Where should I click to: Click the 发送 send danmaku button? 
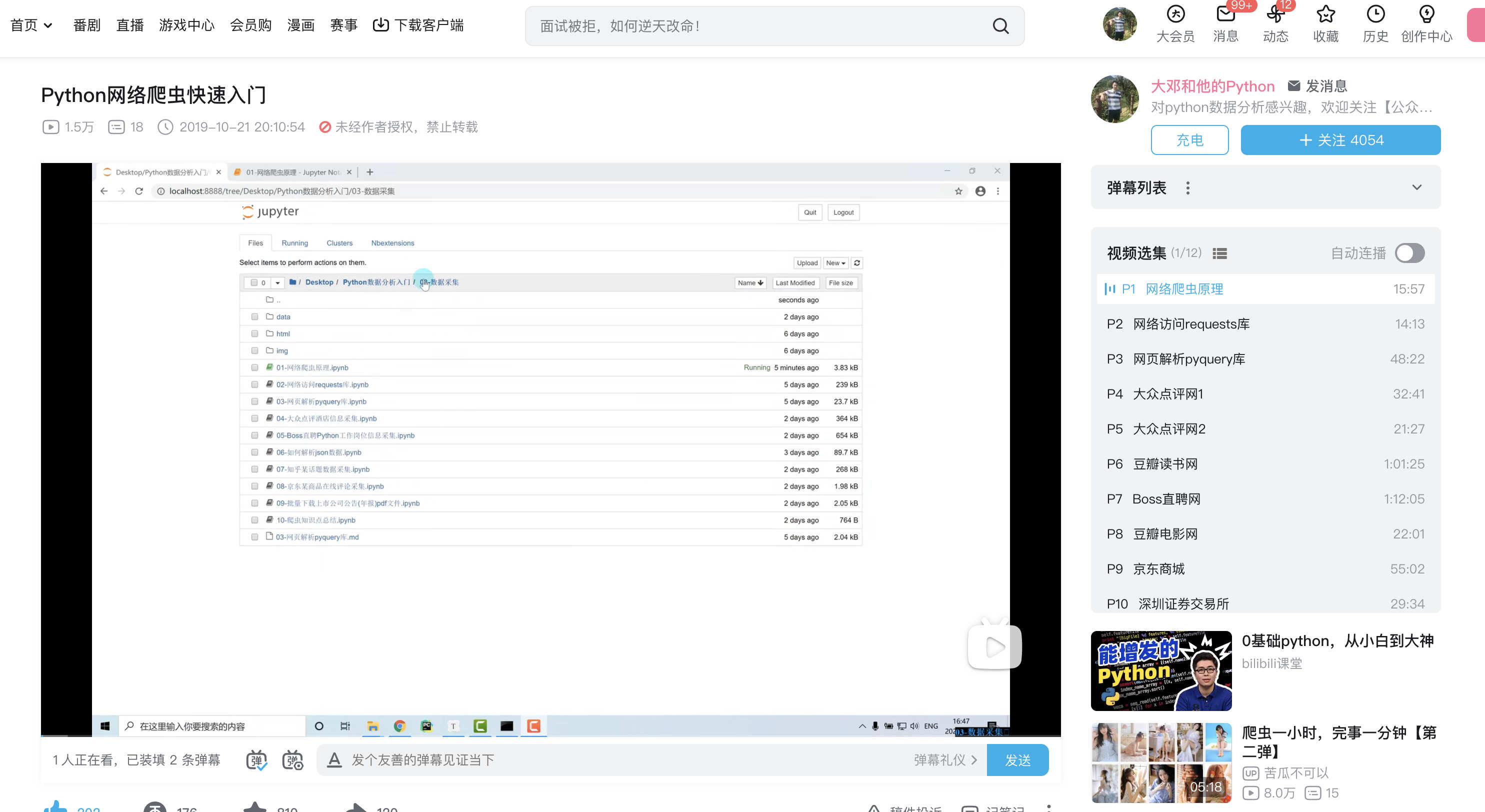pyautogui.click(x=1017, y=759)
